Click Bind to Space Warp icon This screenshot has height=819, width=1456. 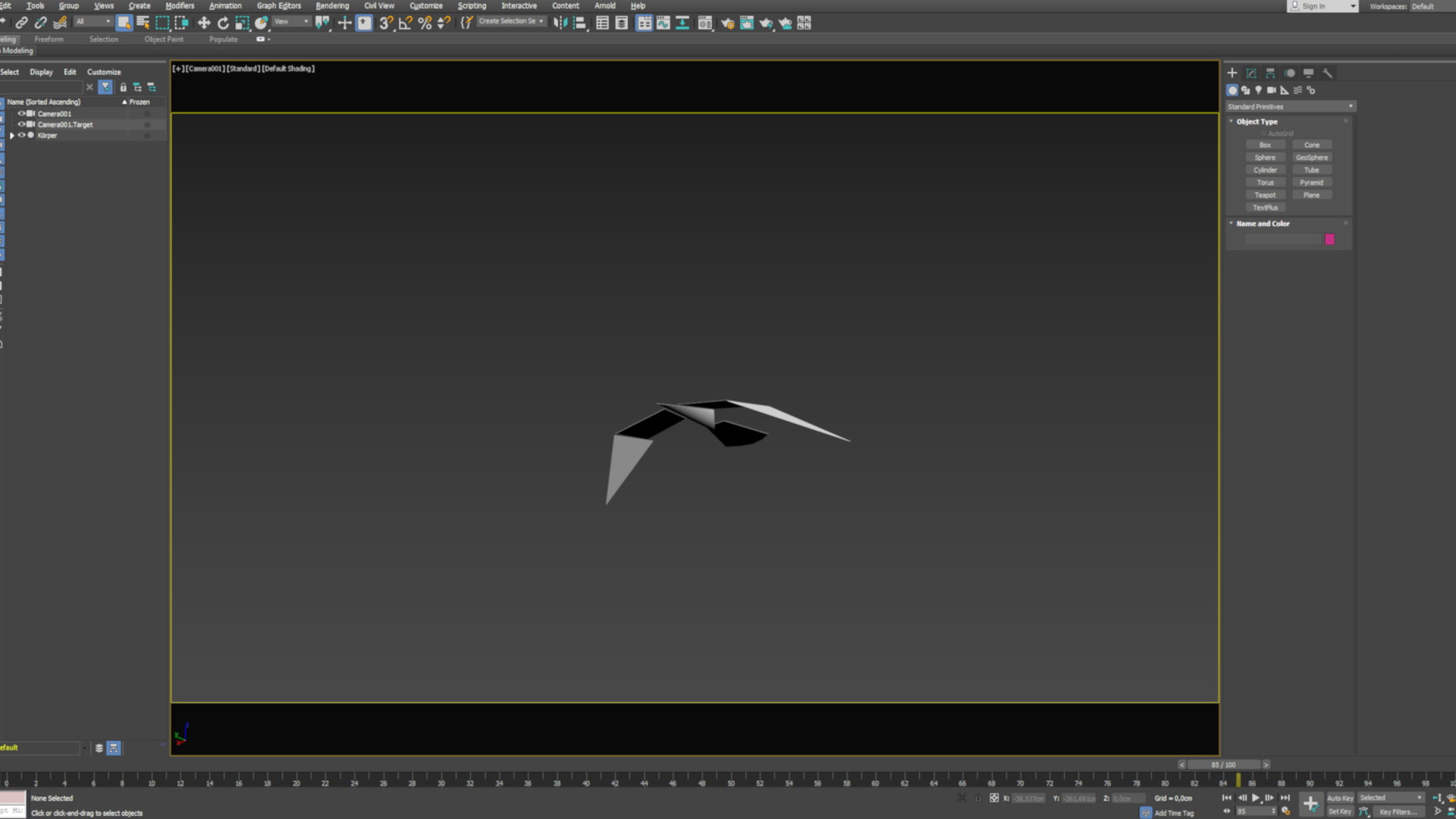click(x=60, y=23)
